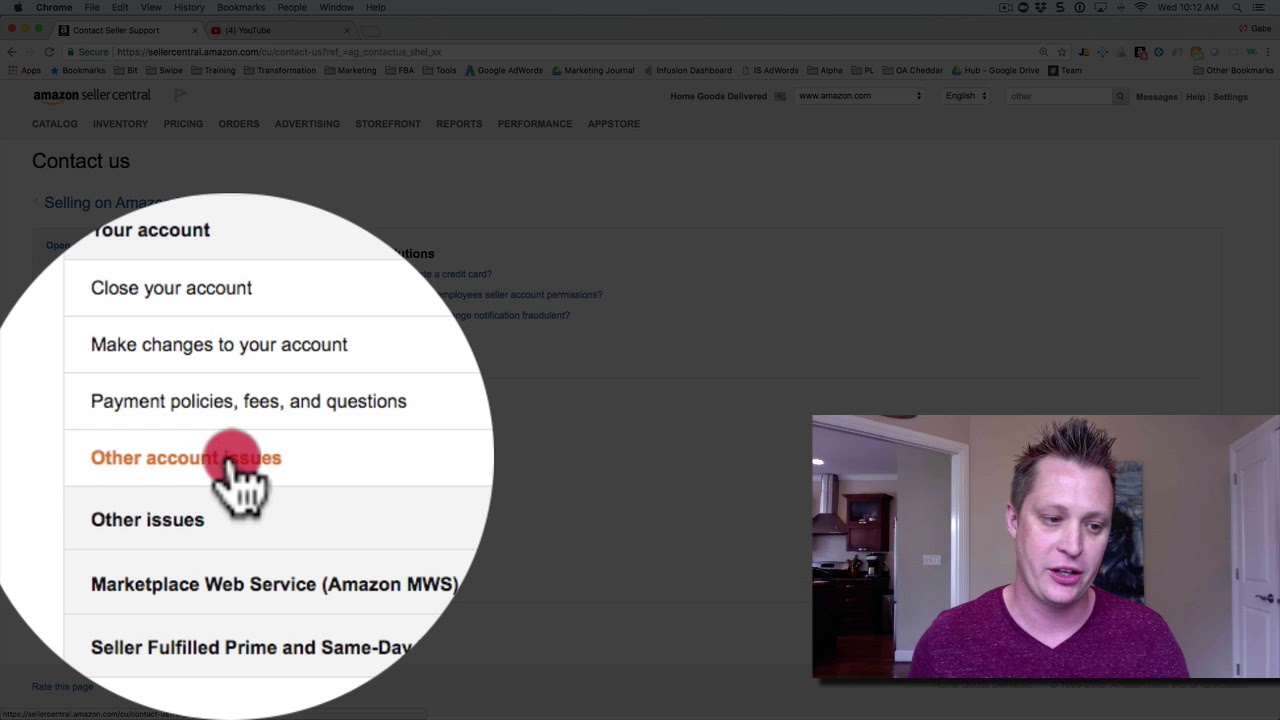Image resolution: width=1280 pixels, height=720 pixels.
Task: Click the search magnifier button next to the 'other' field
Action: 1120,96
